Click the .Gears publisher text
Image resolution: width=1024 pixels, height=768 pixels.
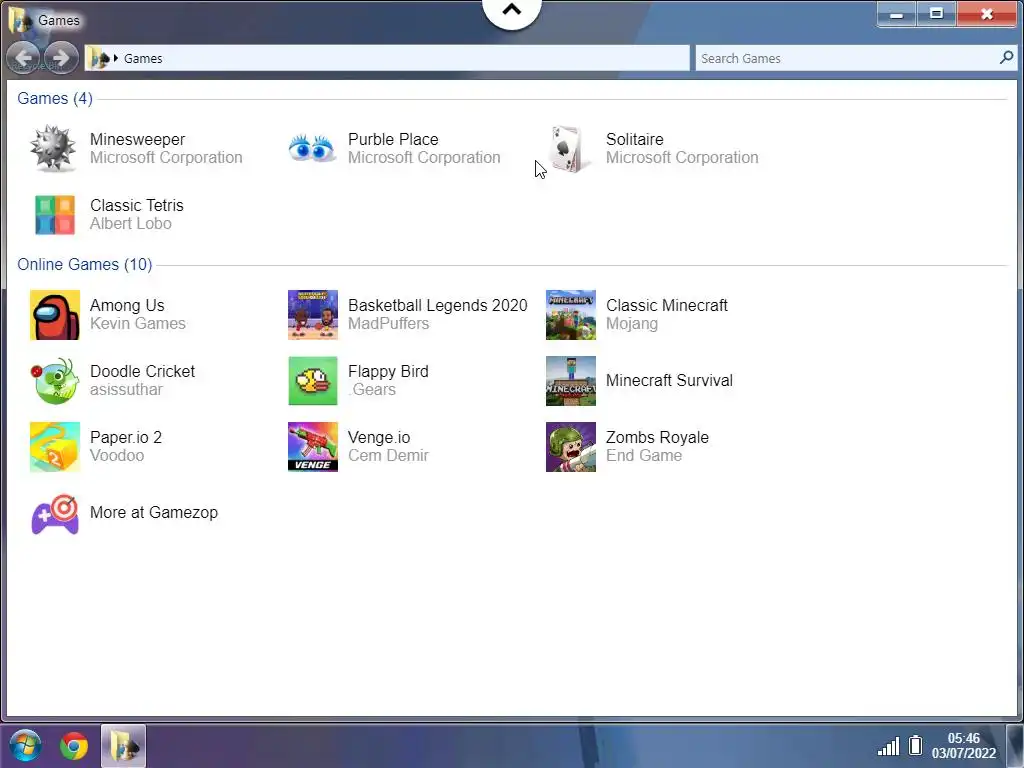point(372,389)
